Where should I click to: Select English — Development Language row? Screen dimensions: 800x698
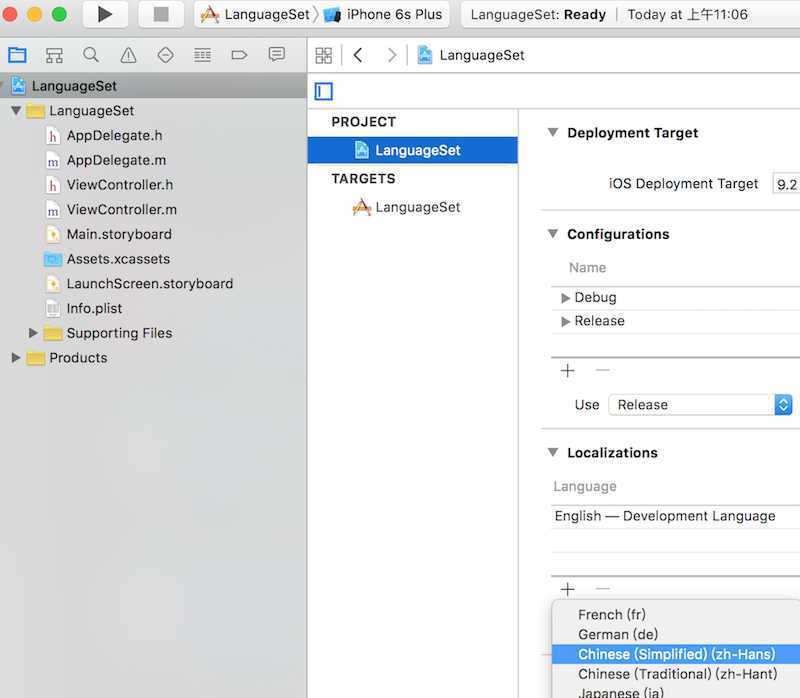pyautogui.click(x=676, y=516)
